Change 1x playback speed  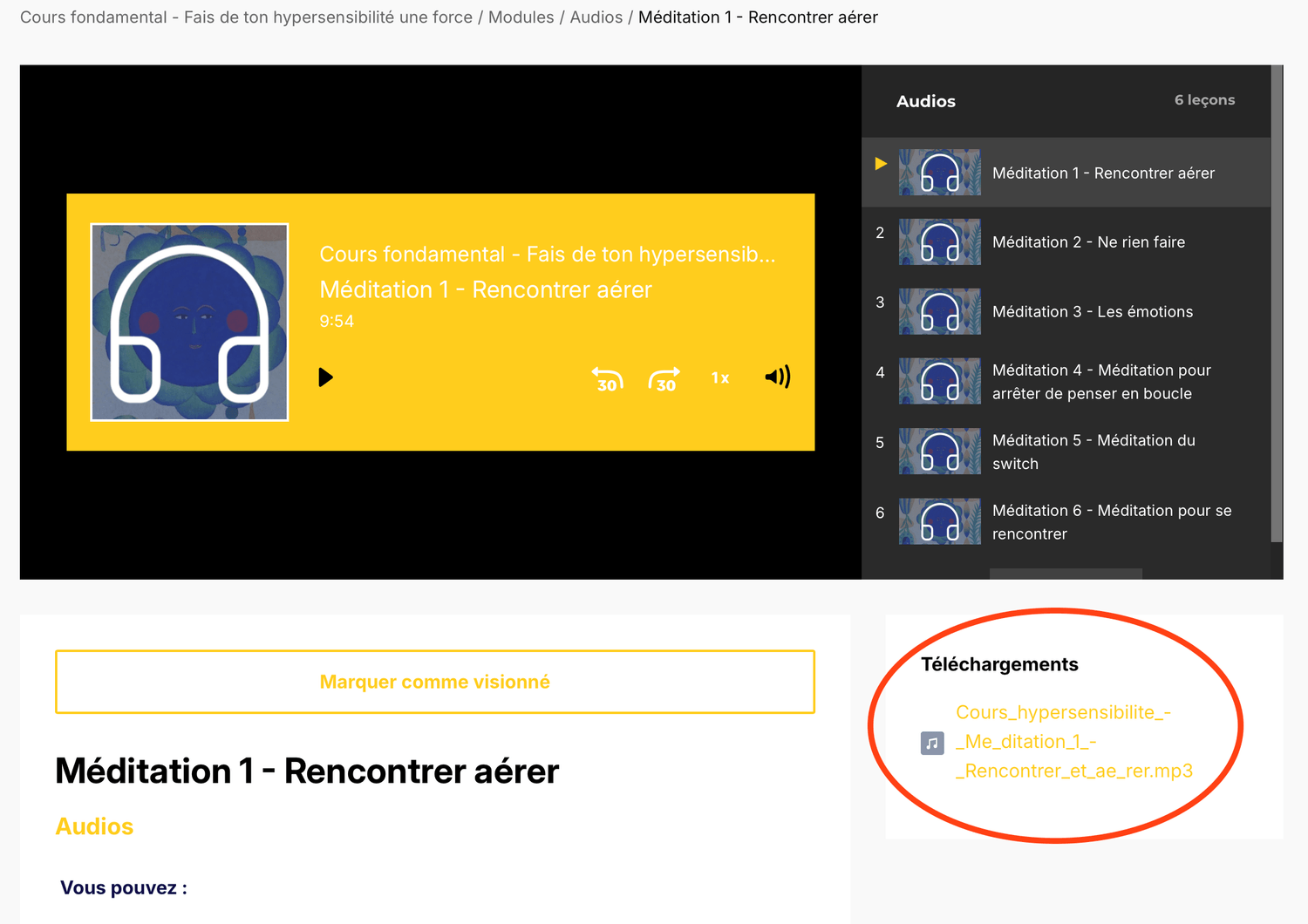pos(719,378)
